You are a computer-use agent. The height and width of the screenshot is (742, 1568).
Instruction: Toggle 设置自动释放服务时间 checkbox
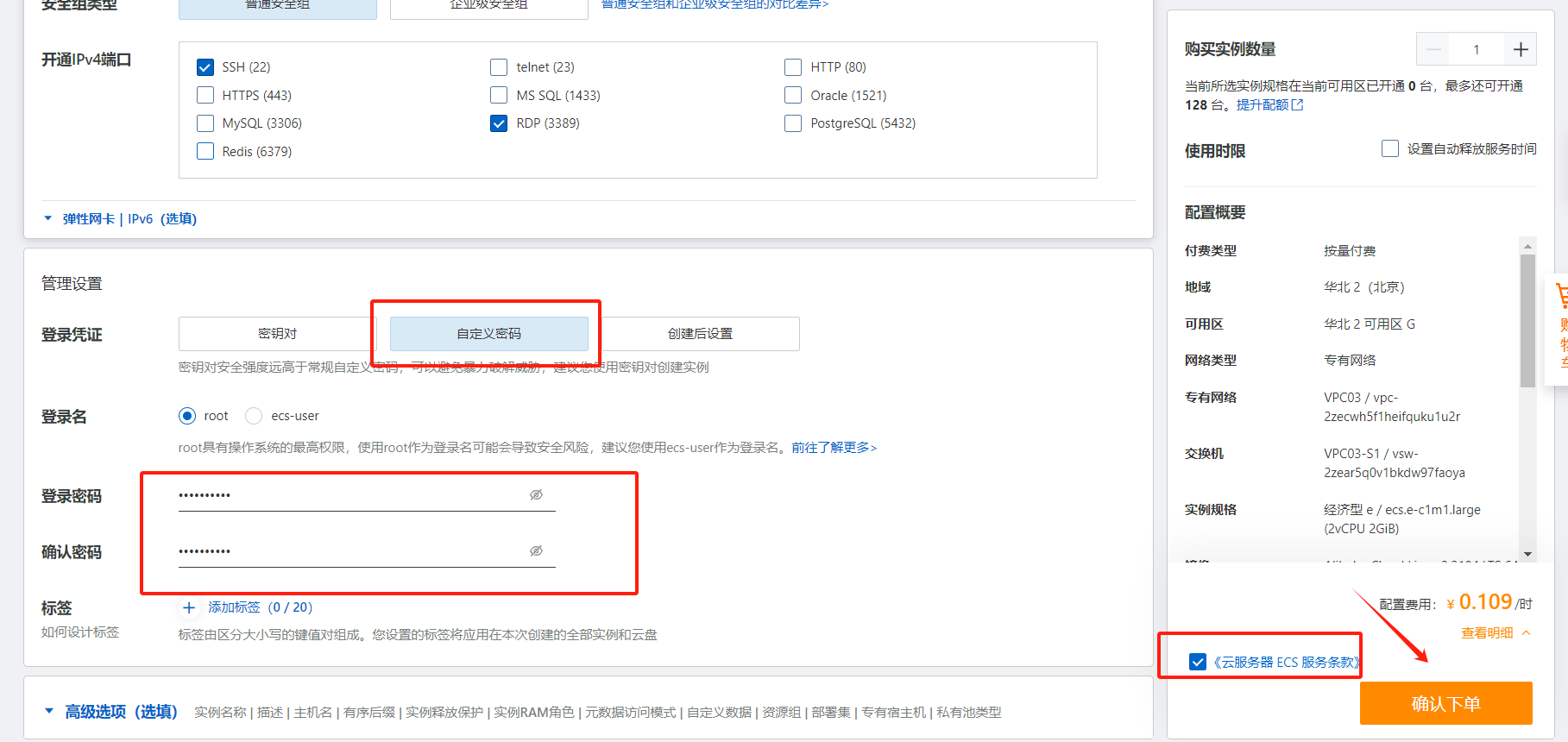click(1390, 148)
